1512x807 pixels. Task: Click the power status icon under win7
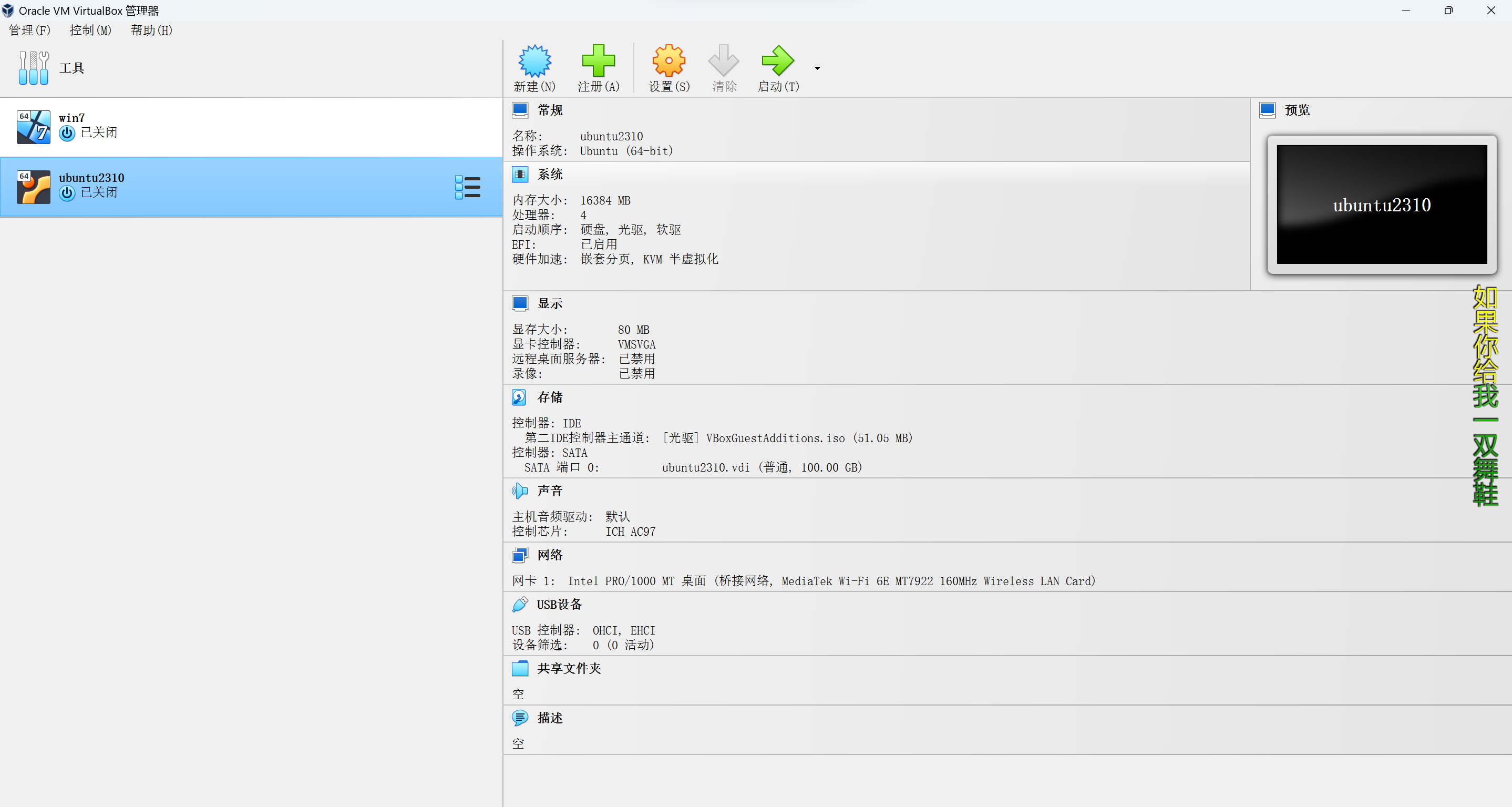point(67,134)
